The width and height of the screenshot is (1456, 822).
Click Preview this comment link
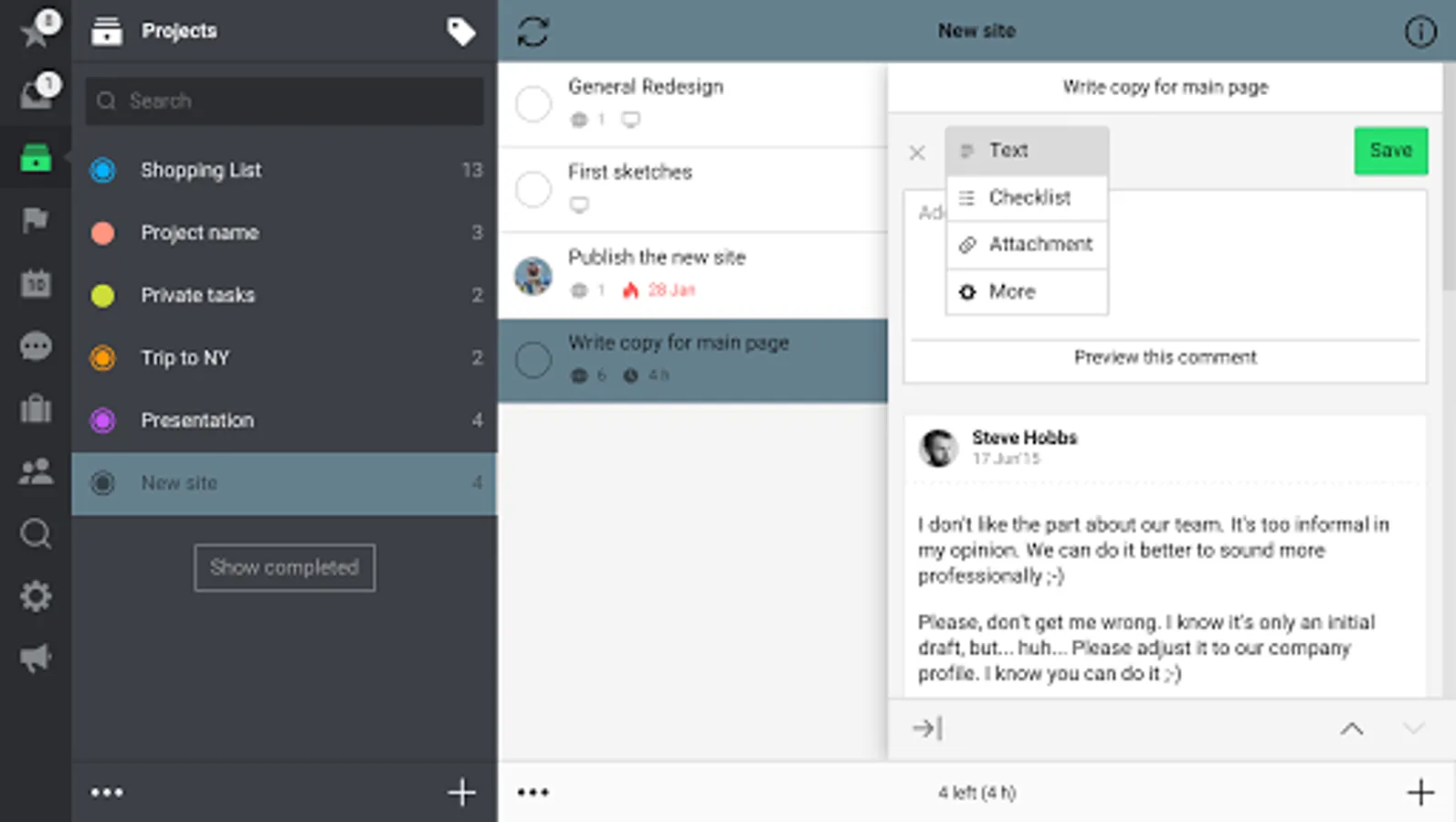click(1165, 357)
